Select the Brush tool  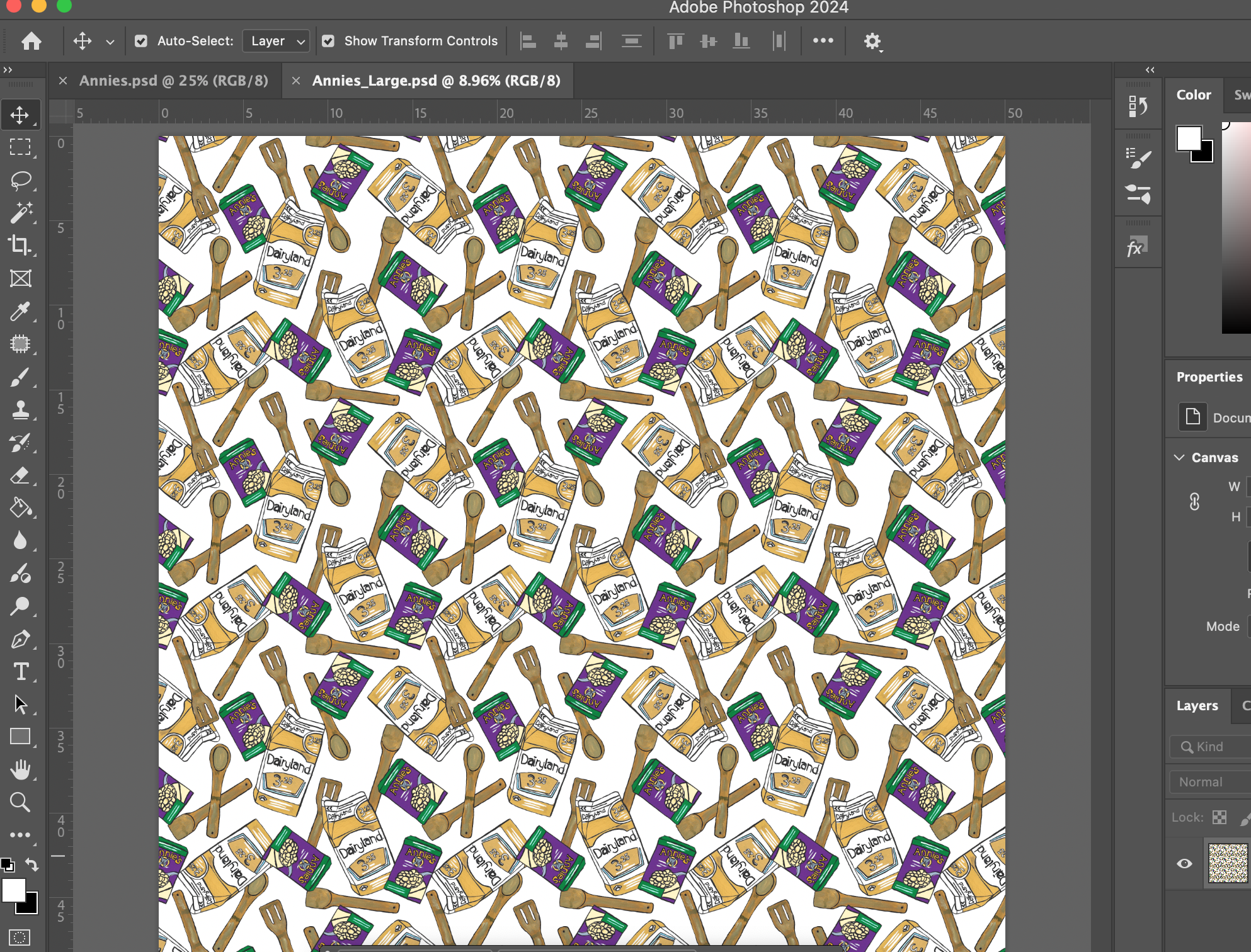pos(20,377)
